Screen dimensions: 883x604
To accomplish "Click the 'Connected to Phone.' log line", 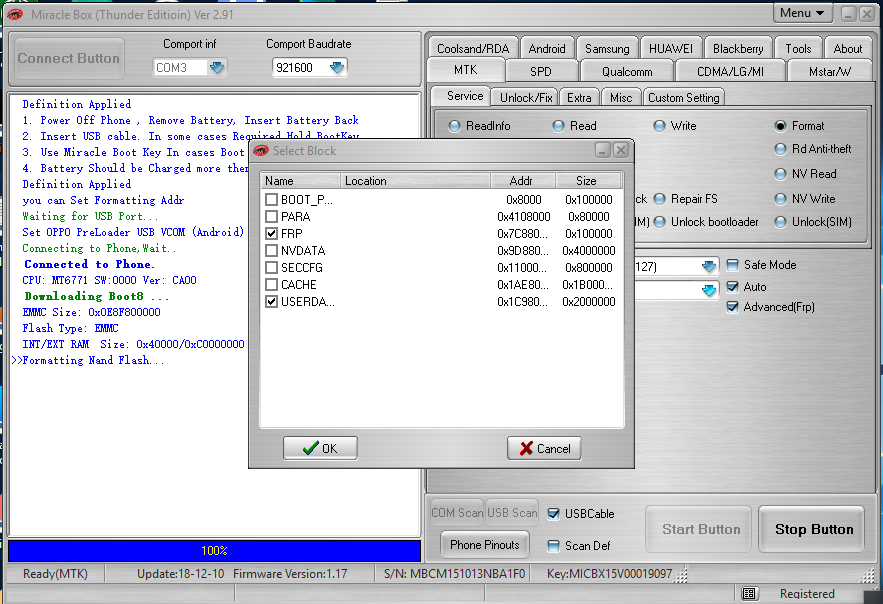I will click(x=90, y=264).
